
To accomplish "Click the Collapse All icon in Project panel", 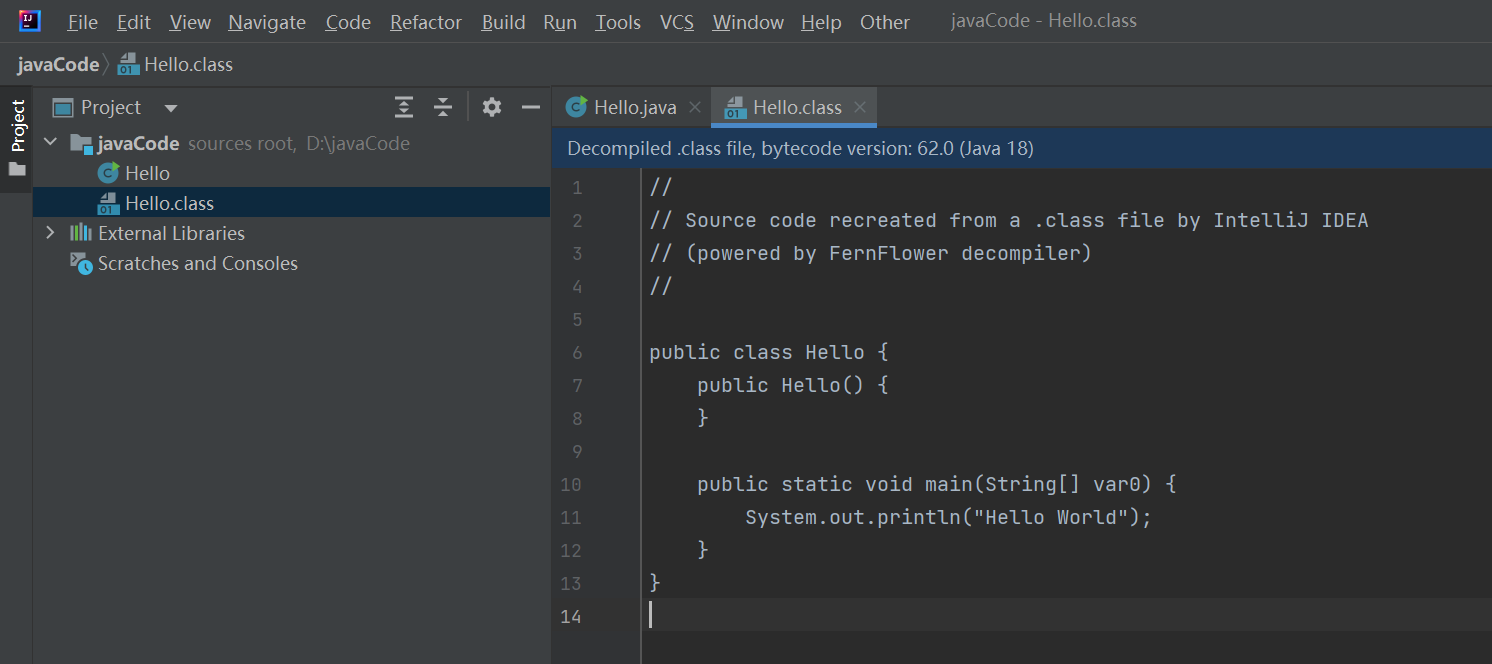I will [x=443, y=107].
